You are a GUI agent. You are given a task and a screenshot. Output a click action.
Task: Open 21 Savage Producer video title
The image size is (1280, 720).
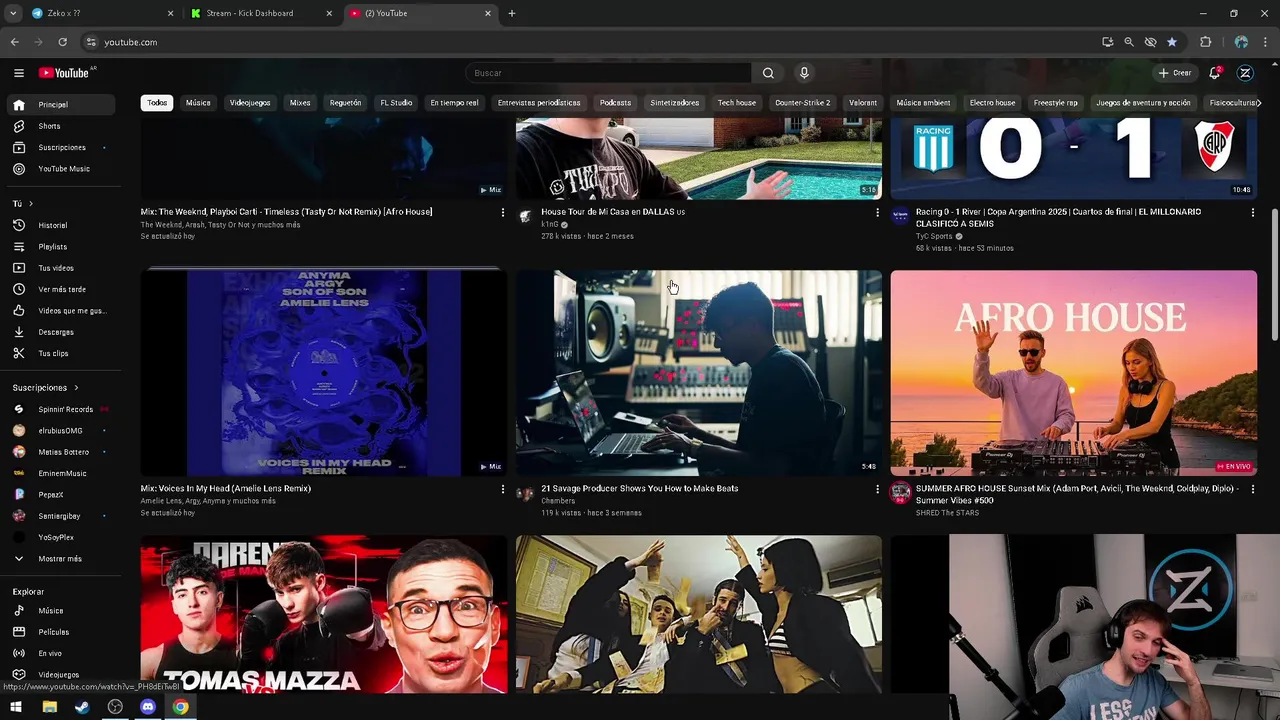(640, 489)
